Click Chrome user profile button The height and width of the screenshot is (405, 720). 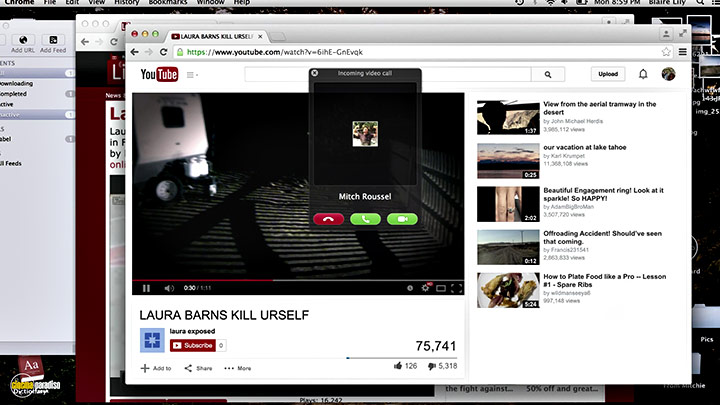(x=666, y=34)
